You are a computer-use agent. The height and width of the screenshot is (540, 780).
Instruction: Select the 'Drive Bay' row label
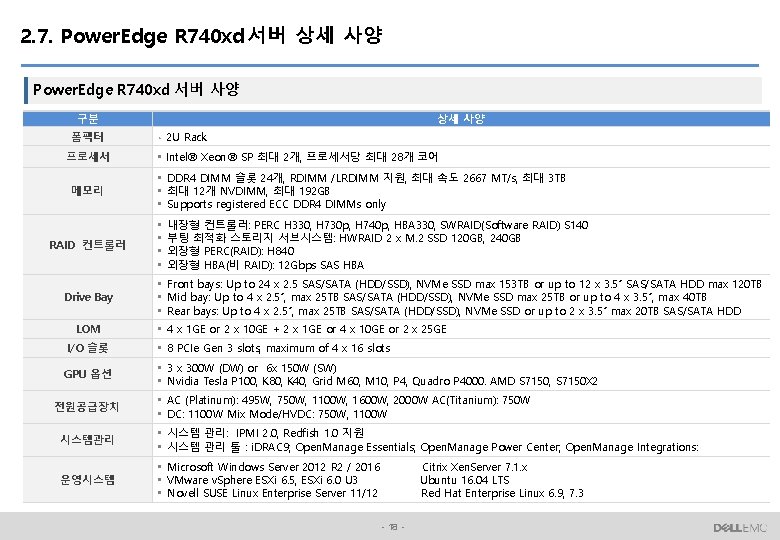[x=89, y=297]
